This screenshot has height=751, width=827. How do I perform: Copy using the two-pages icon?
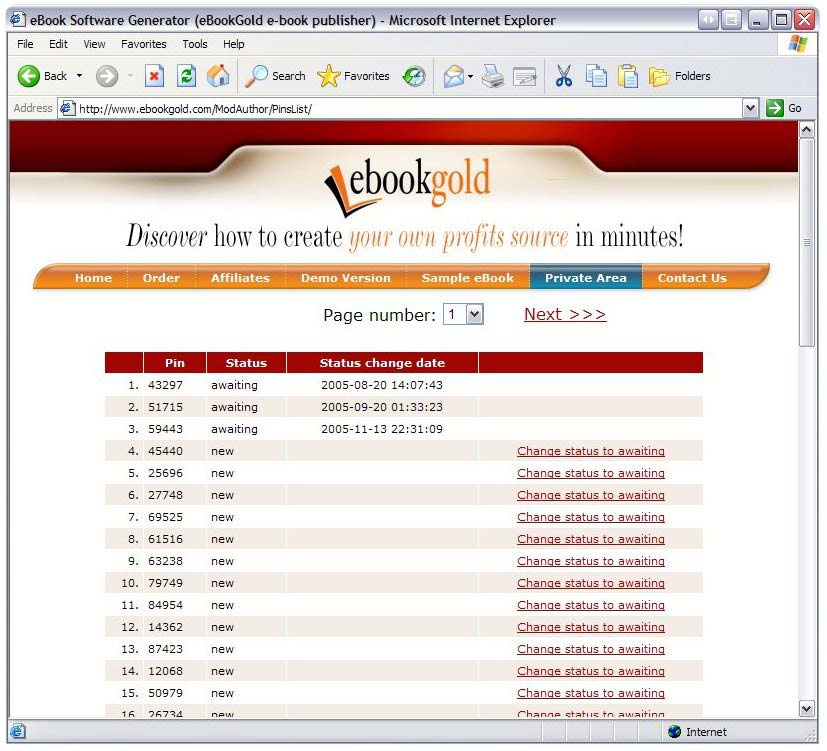pos(596,76)
